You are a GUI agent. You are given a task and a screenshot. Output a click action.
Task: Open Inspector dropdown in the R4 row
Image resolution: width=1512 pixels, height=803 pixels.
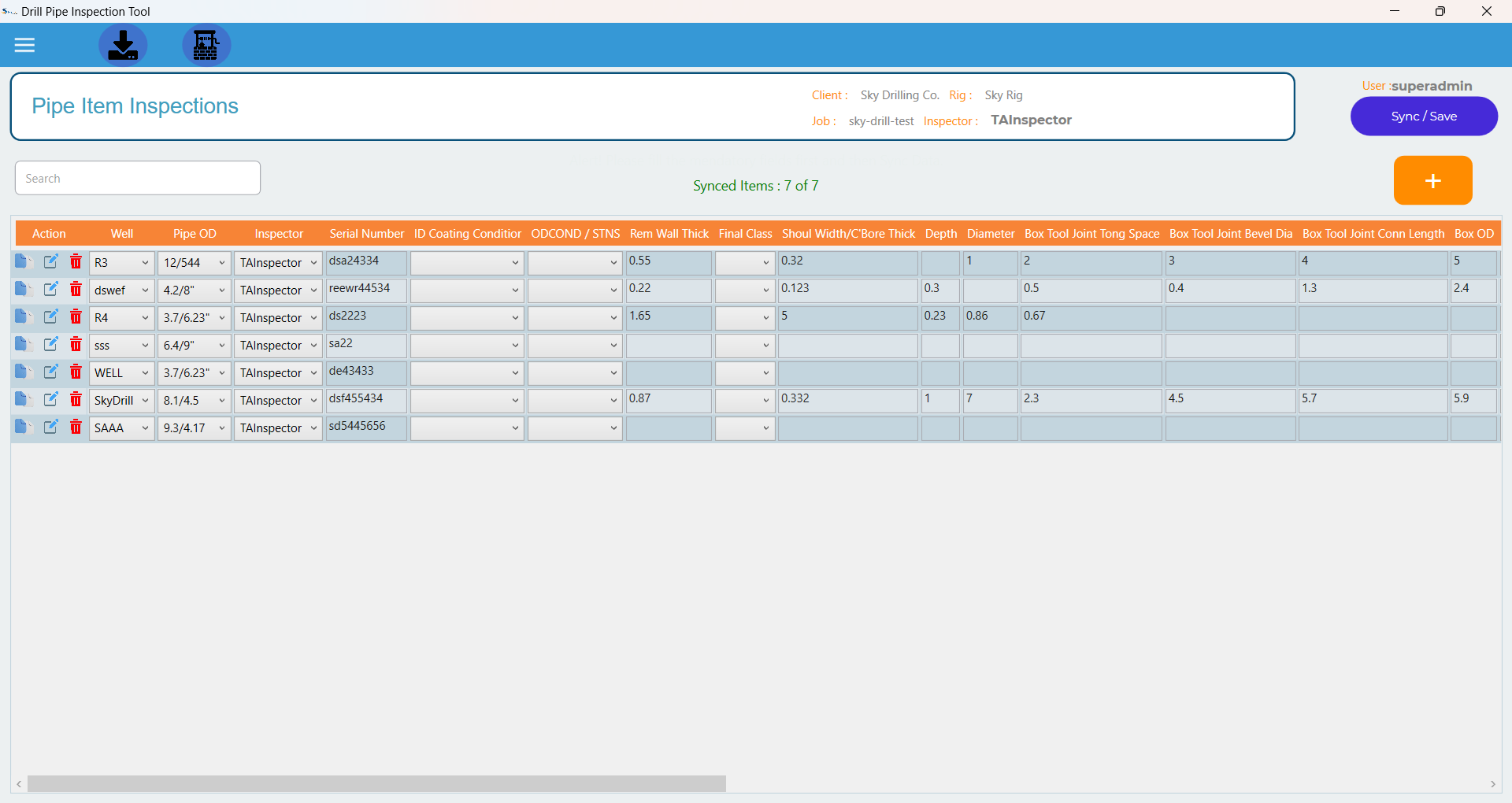pyautogui.click(x=278, y=318)
